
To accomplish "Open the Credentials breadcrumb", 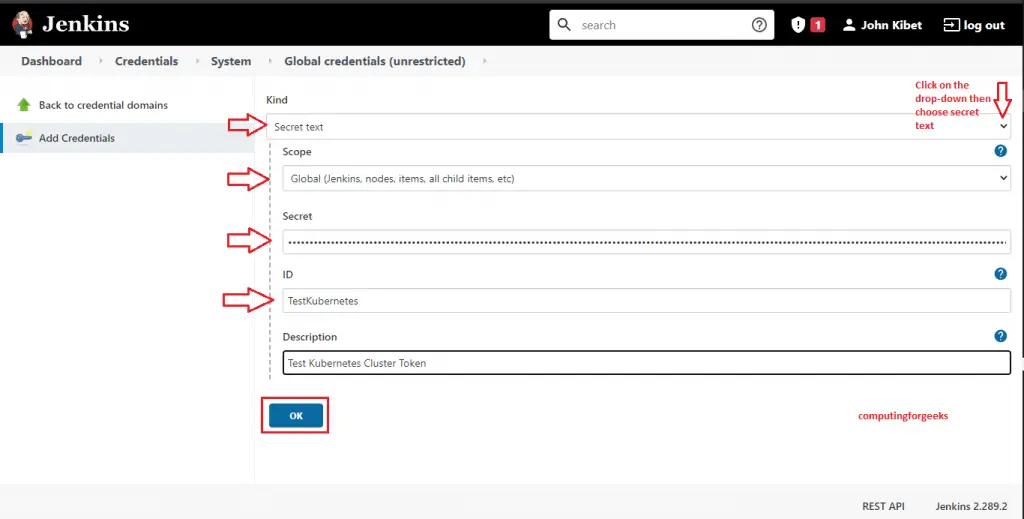I will (x=146, y=61).
